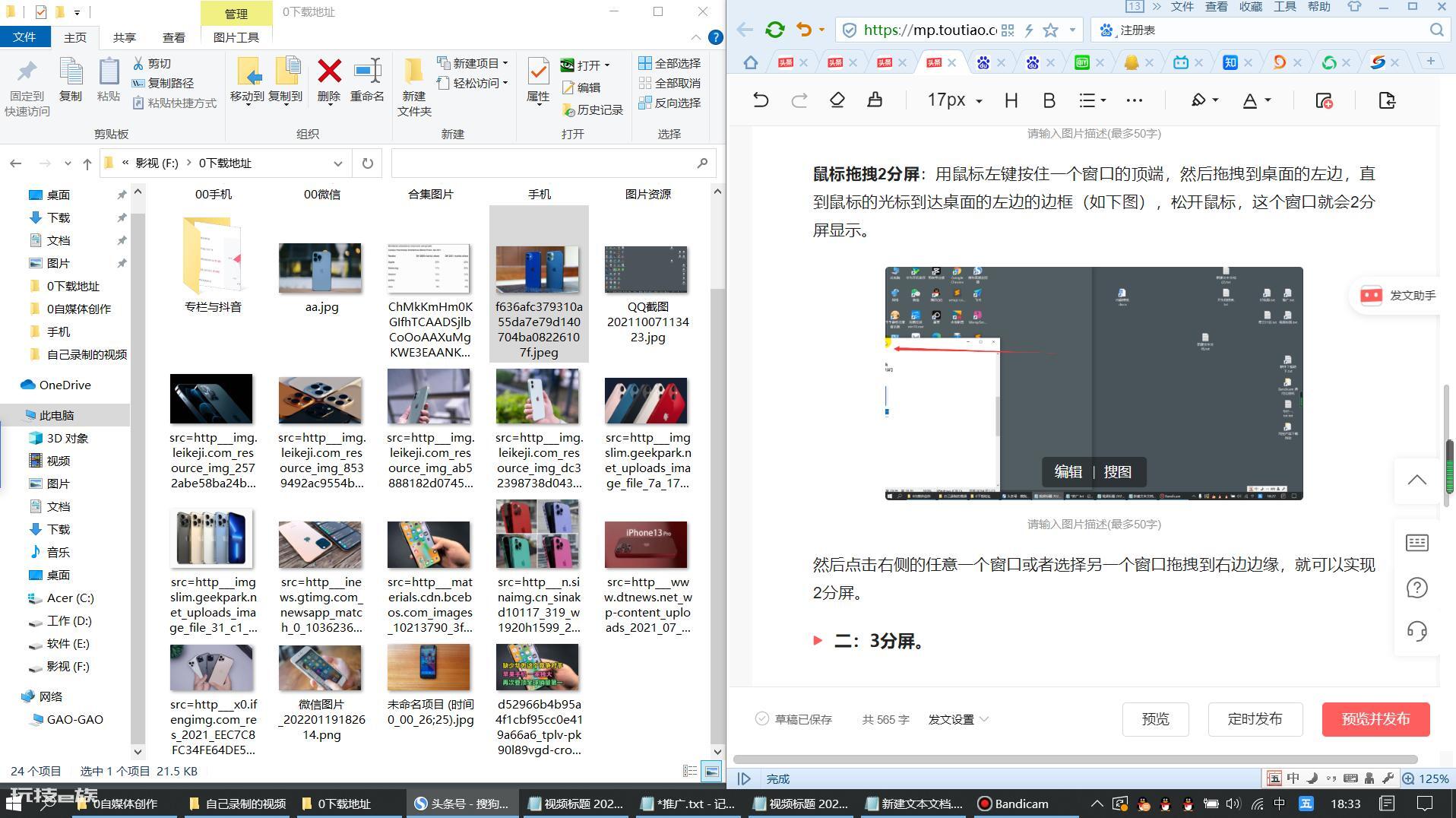Open the list style dropdown in editor

point(1093,100)
